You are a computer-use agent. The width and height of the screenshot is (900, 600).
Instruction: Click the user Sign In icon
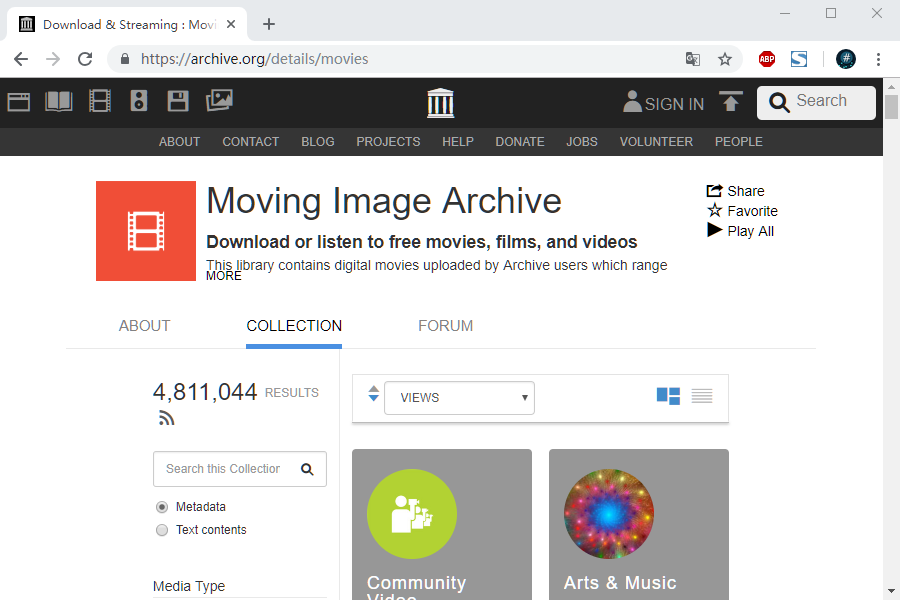coord(632,102)
